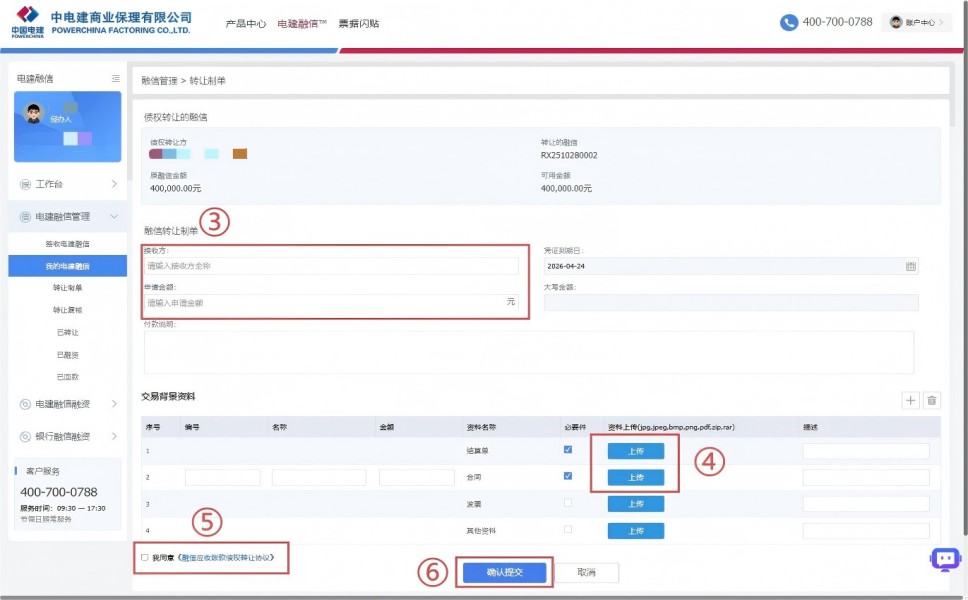
Task: Open 产品中心 in top navigation
Action: pyautogui.click(x=246, y=23)
